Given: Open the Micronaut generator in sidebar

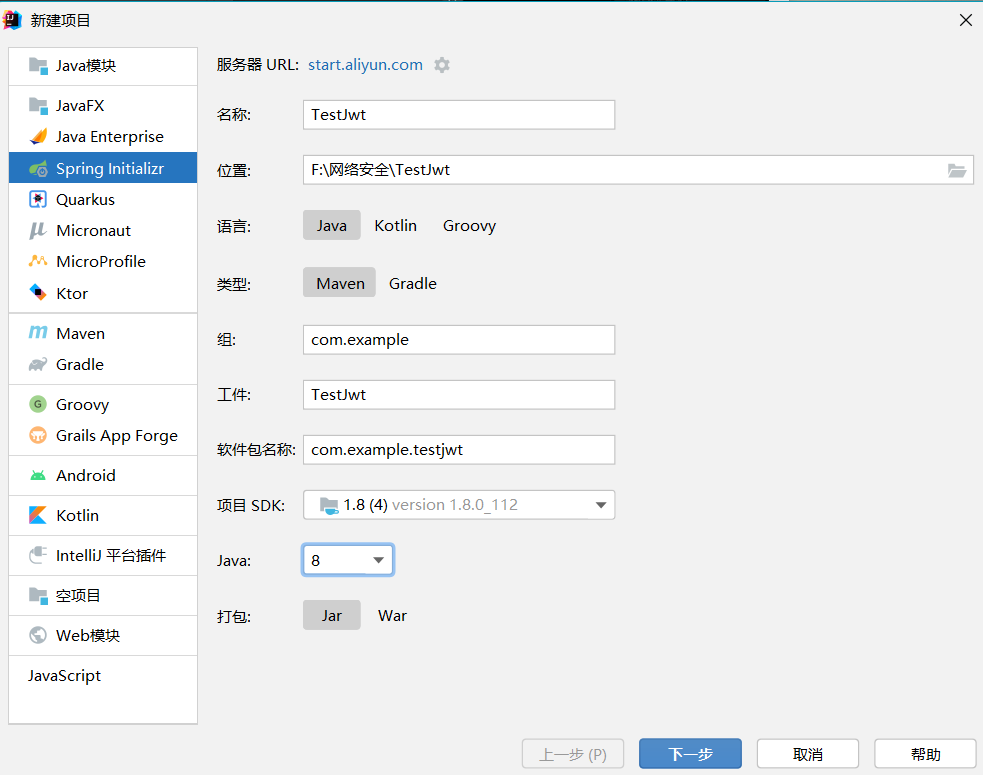Looking at the screenshot, I should point(89,230).
